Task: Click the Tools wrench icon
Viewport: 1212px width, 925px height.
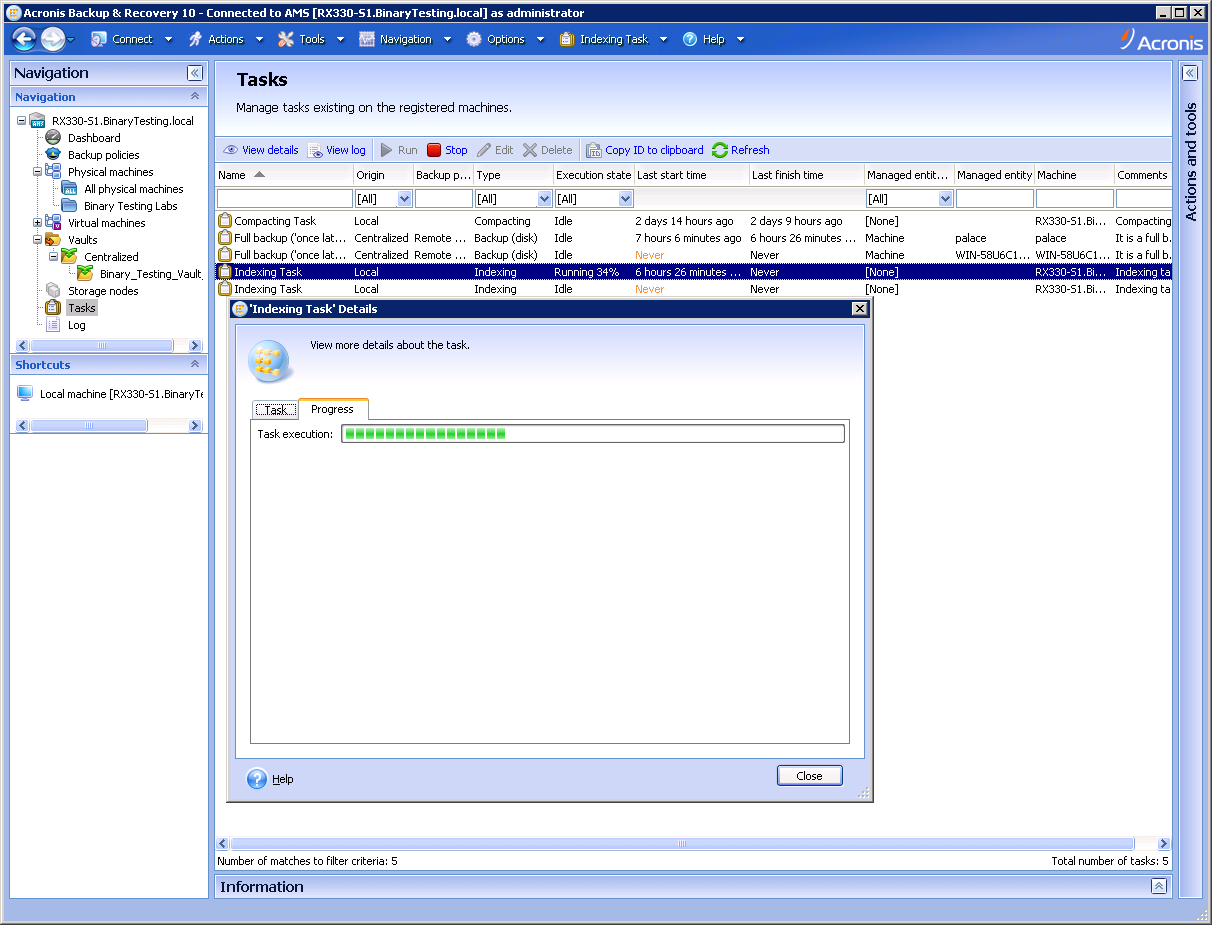Action: 286,39
